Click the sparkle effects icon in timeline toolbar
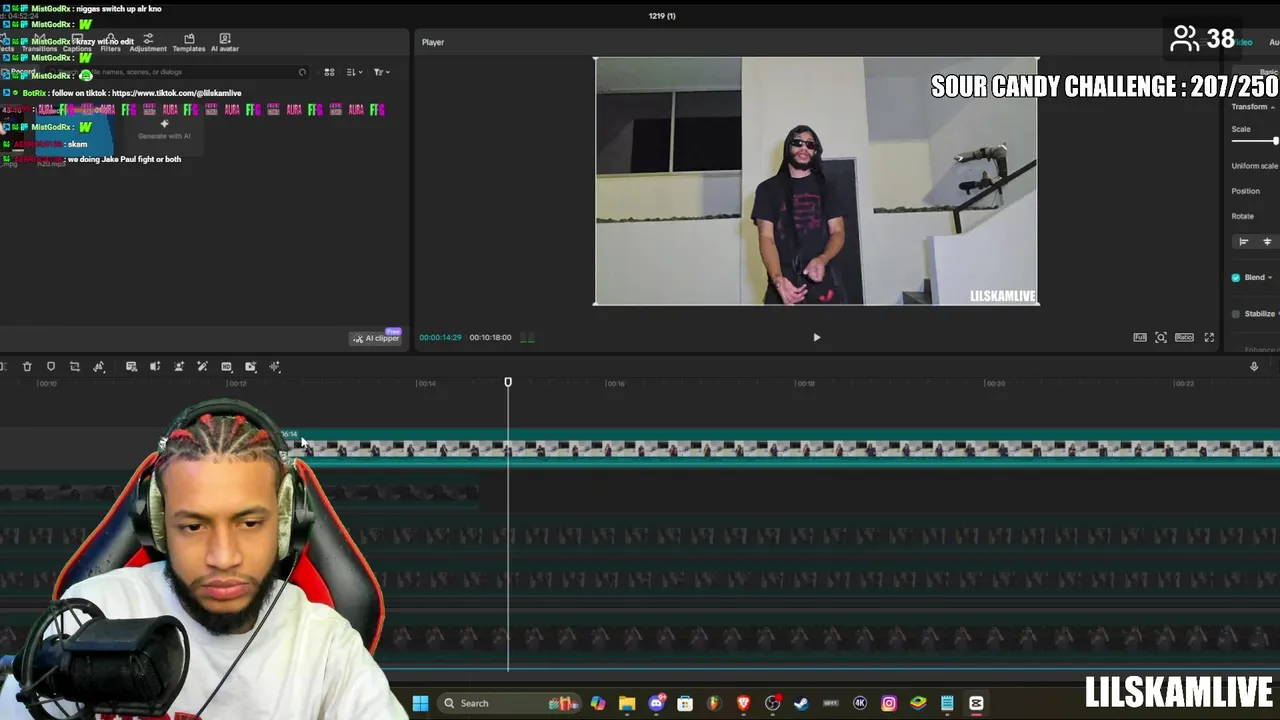Viewport: 1280px width, 720px height. (x=275, y=367)
